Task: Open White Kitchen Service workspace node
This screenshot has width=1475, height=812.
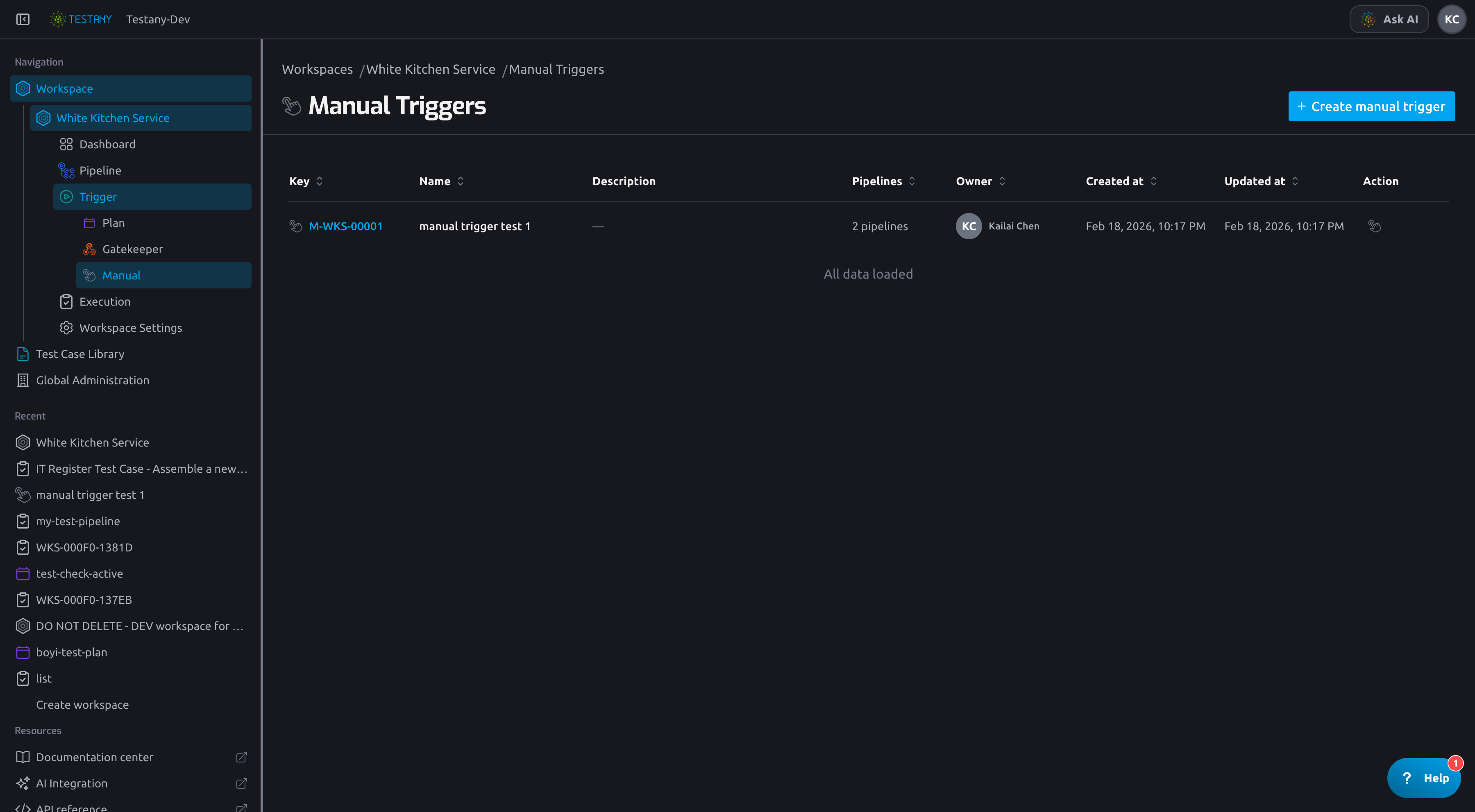Action: pos(141,118)
